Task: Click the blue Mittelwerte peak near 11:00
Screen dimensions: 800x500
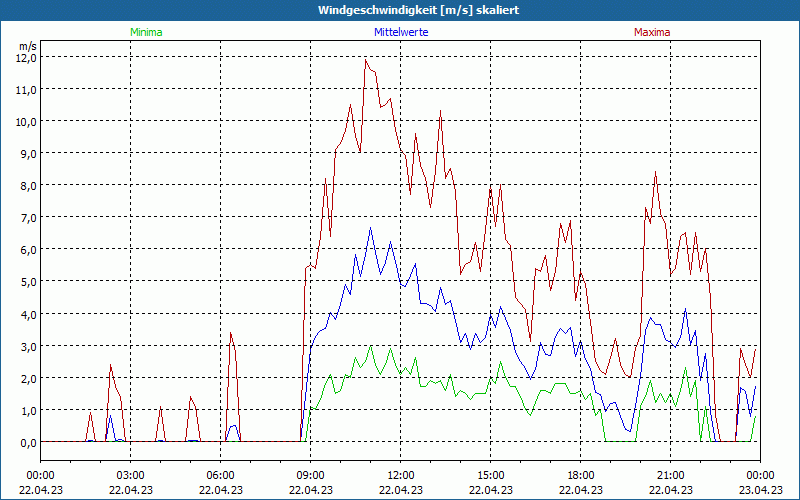Action: pyautogui.click(x=371, y=229)
